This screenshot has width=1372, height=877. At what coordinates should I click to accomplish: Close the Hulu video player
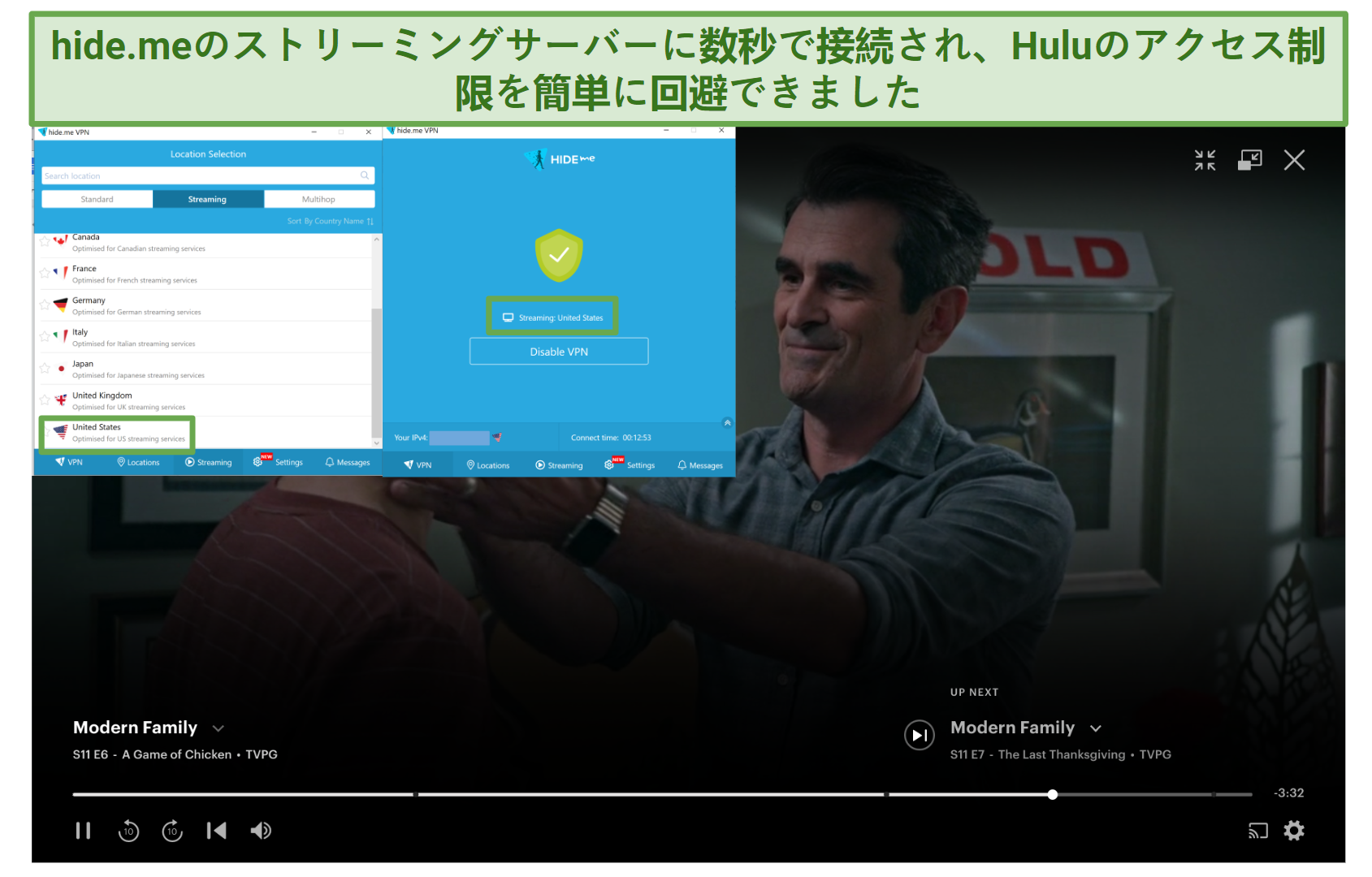point(1294,160)
